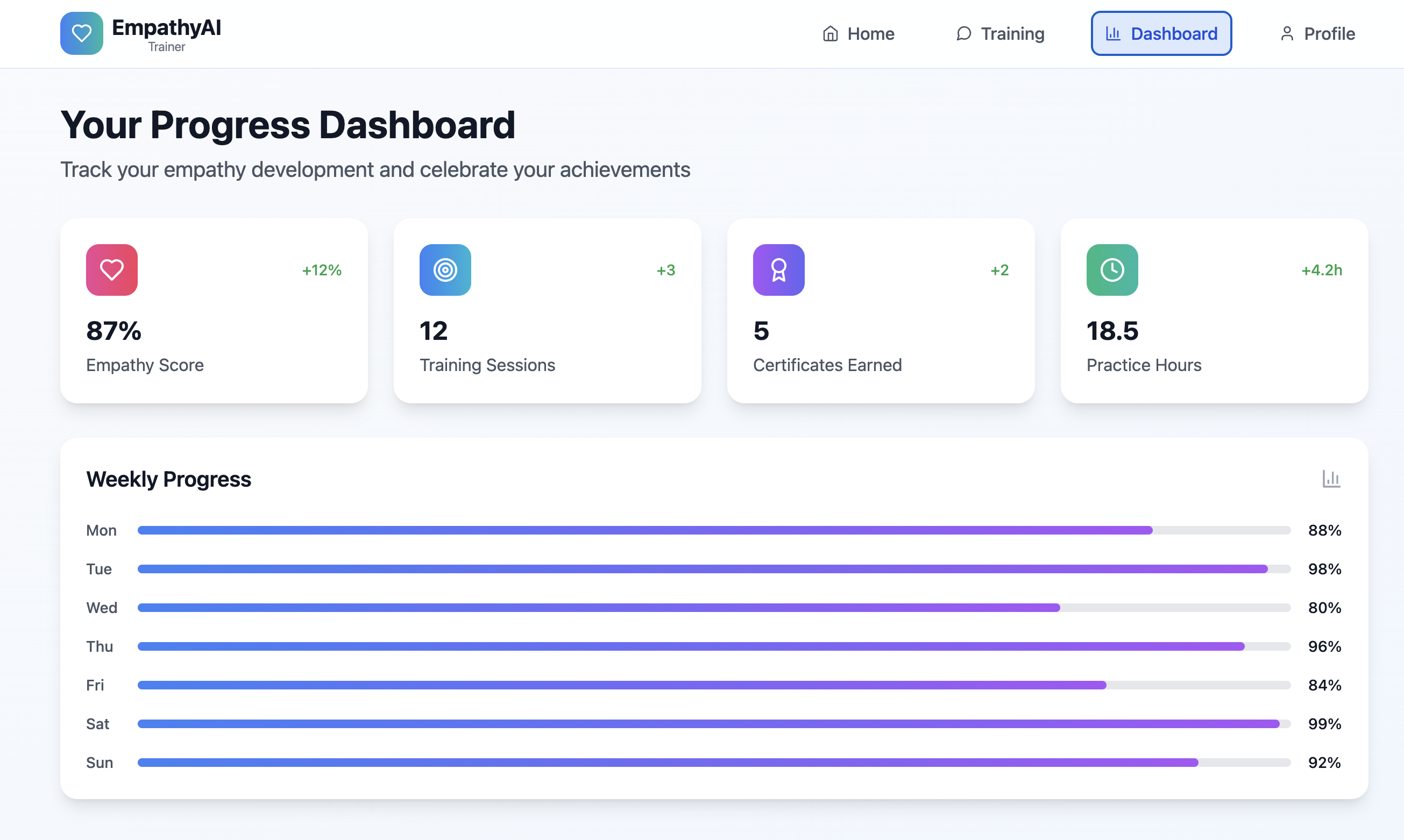Open the Dashboard navigation tab

point(1161,34)
